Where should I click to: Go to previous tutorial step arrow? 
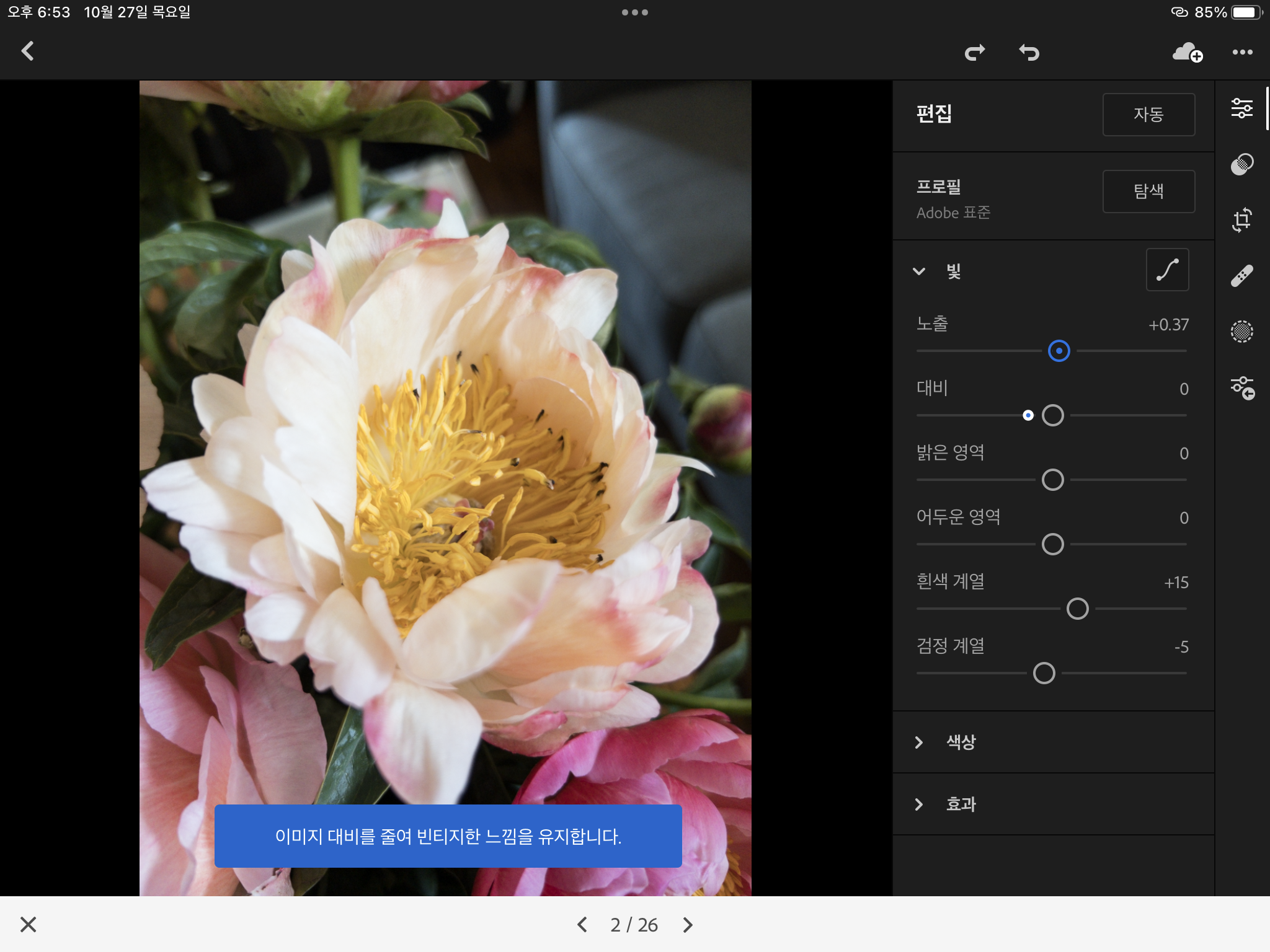[x=582, y=925]
